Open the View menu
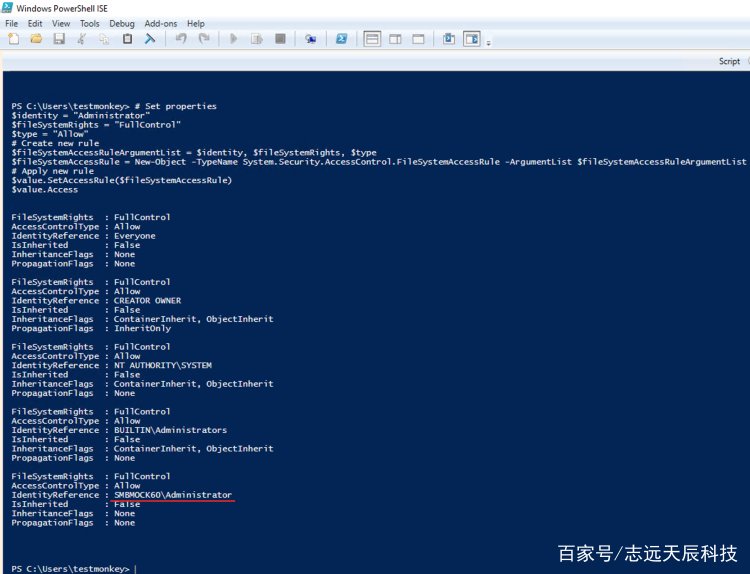 point(61,23)
